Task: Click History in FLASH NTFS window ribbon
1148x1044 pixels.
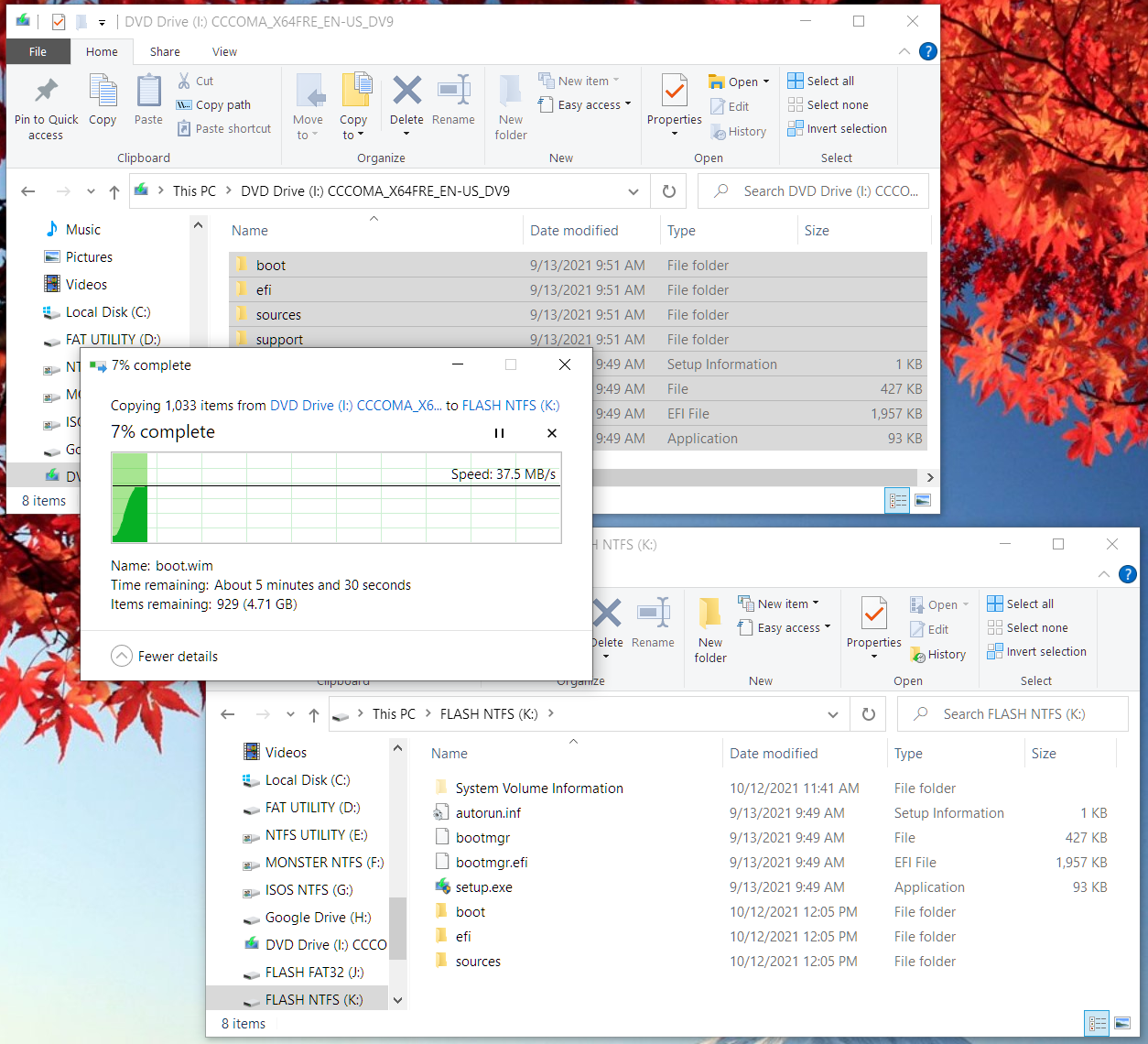Action: pos(937,654)
